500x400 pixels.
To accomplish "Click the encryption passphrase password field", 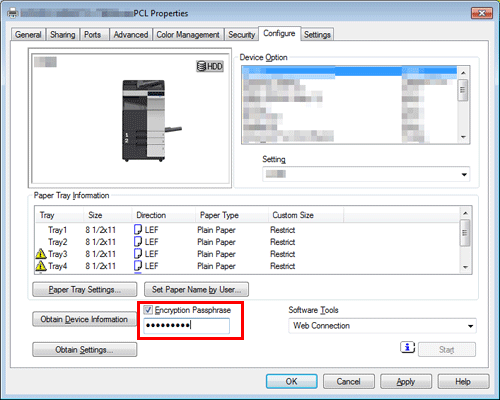I will pos(187,326).
